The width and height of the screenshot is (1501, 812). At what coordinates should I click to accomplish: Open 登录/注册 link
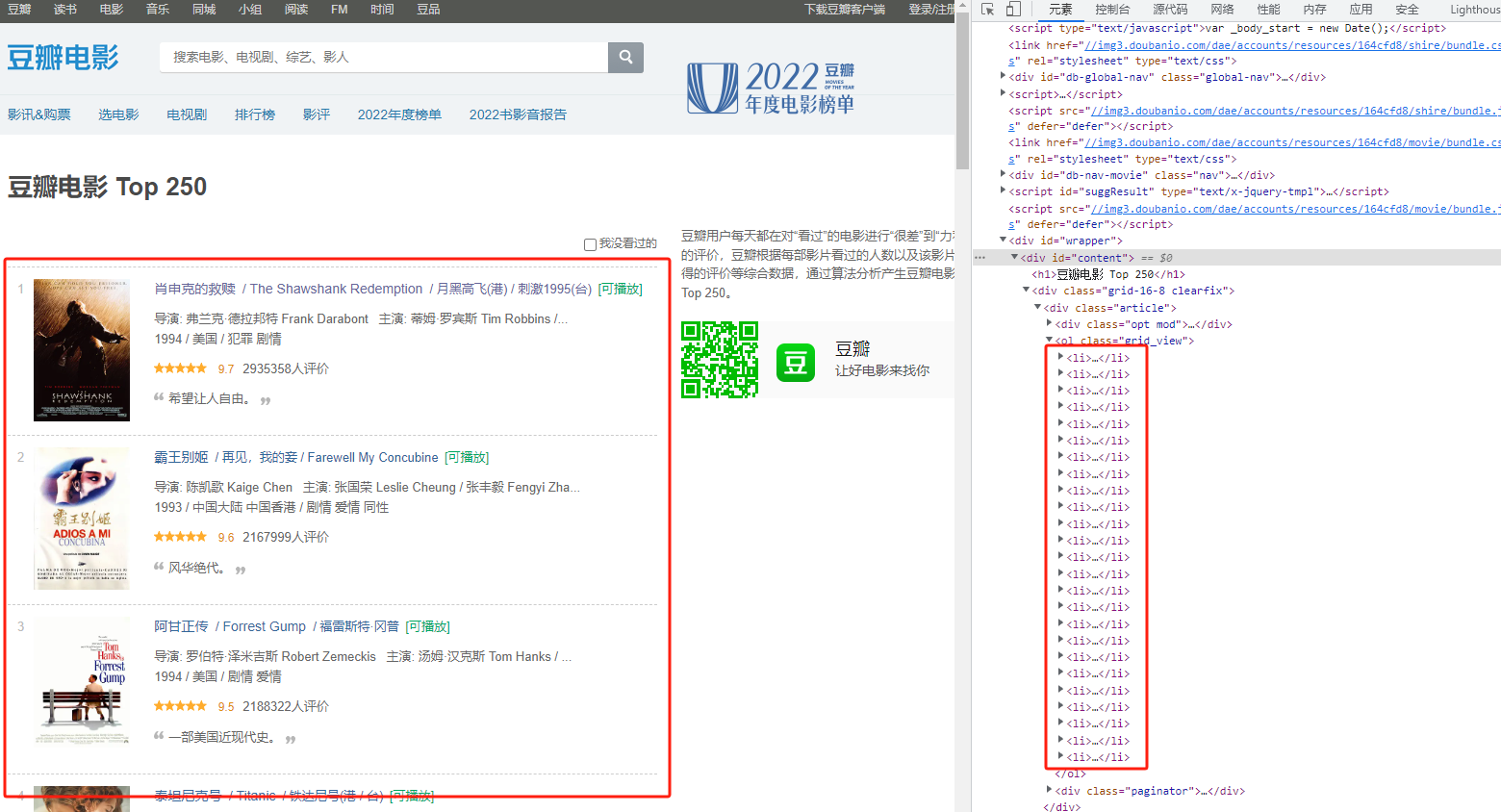(930, 10)
